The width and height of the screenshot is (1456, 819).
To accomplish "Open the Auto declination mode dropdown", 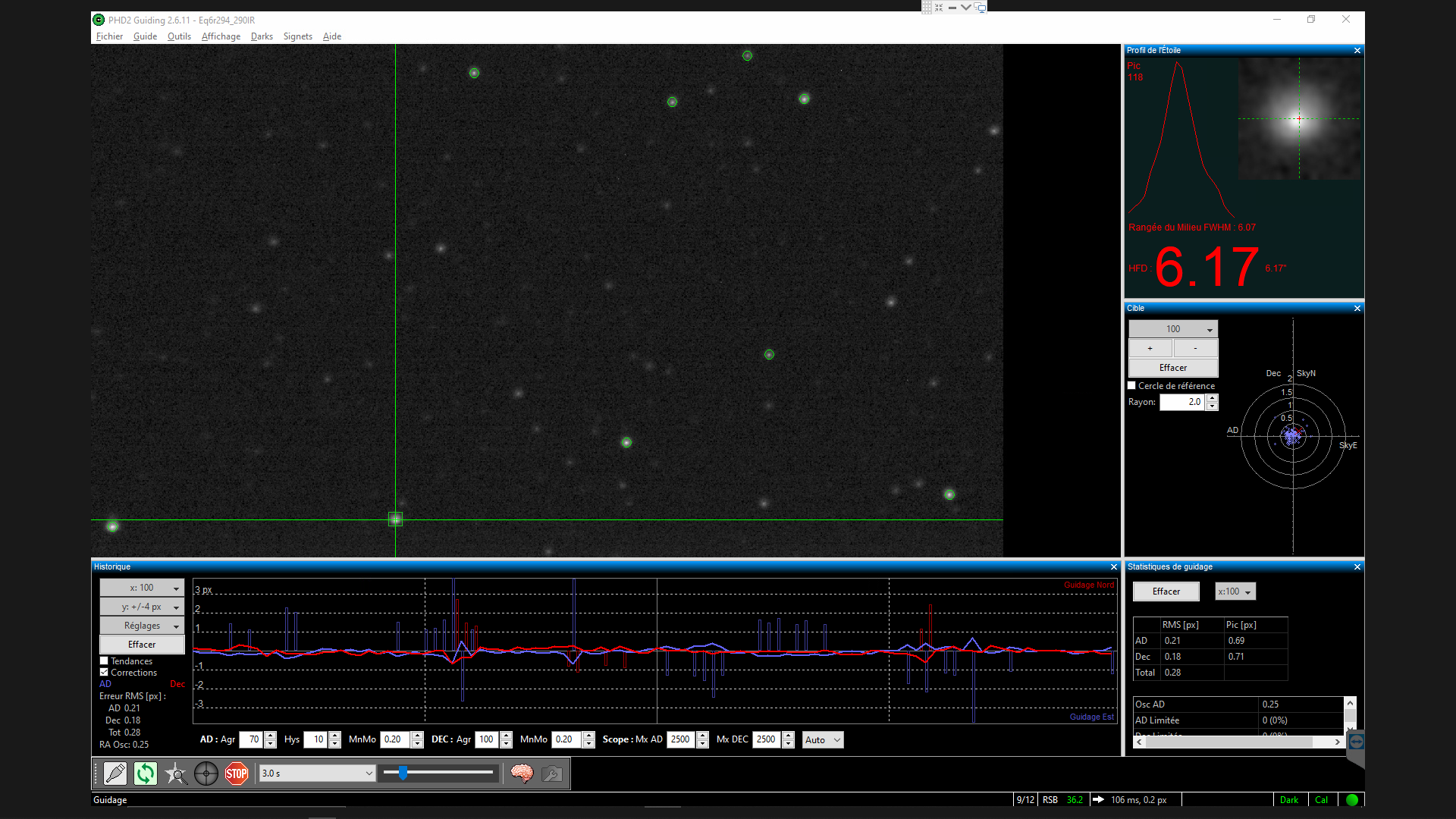I will click(x=823, y=740).
